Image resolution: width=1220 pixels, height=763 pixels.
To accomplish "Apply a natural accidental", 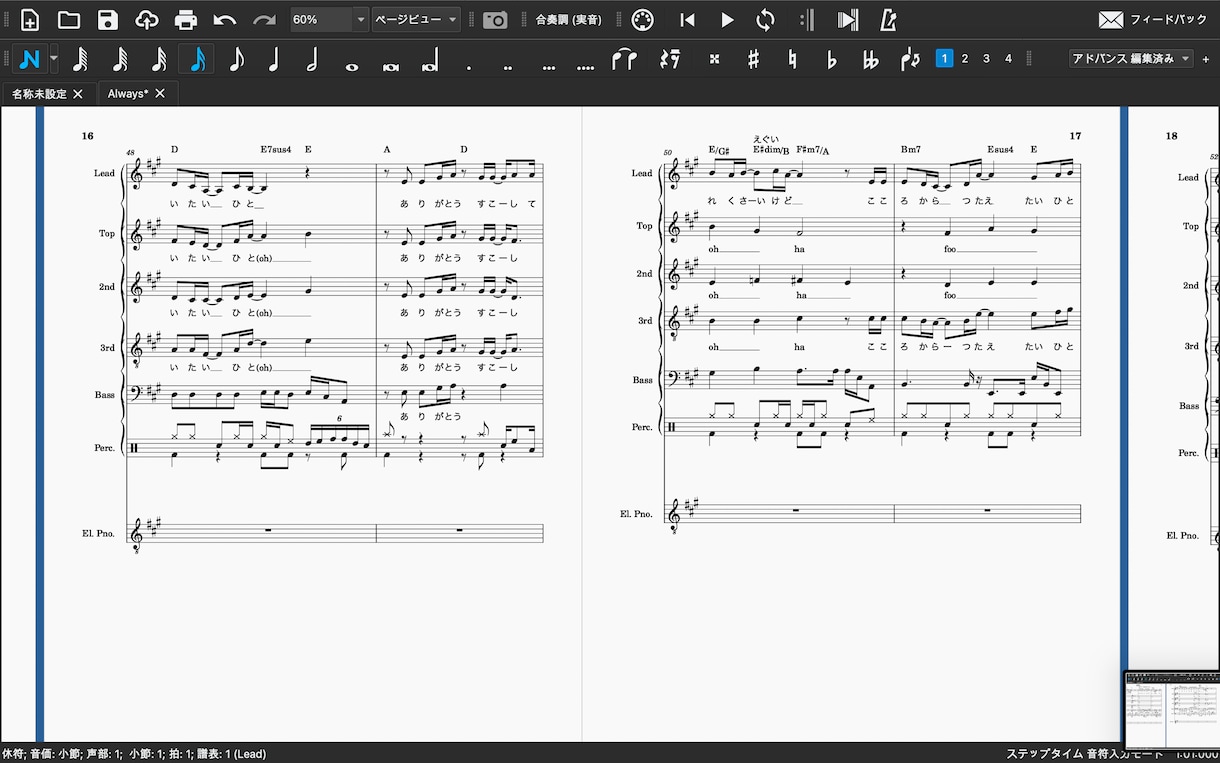I will (793, 59).
